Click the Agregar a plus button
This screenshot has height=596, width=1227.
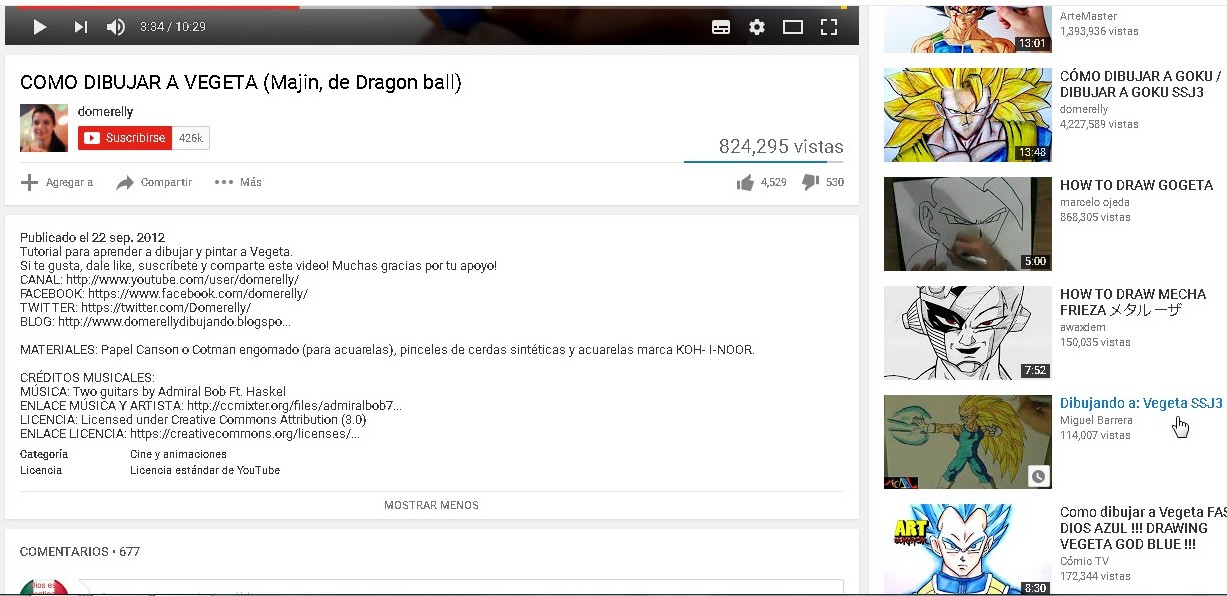(57, 182)
